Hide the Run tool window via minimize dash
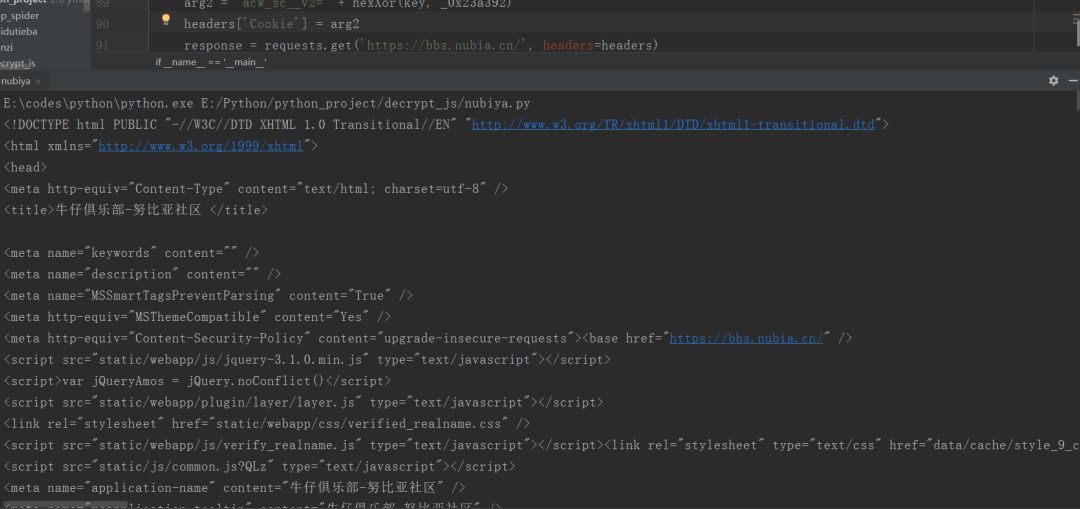This screenshot has height=509, width=1080. coord(1073,81)
